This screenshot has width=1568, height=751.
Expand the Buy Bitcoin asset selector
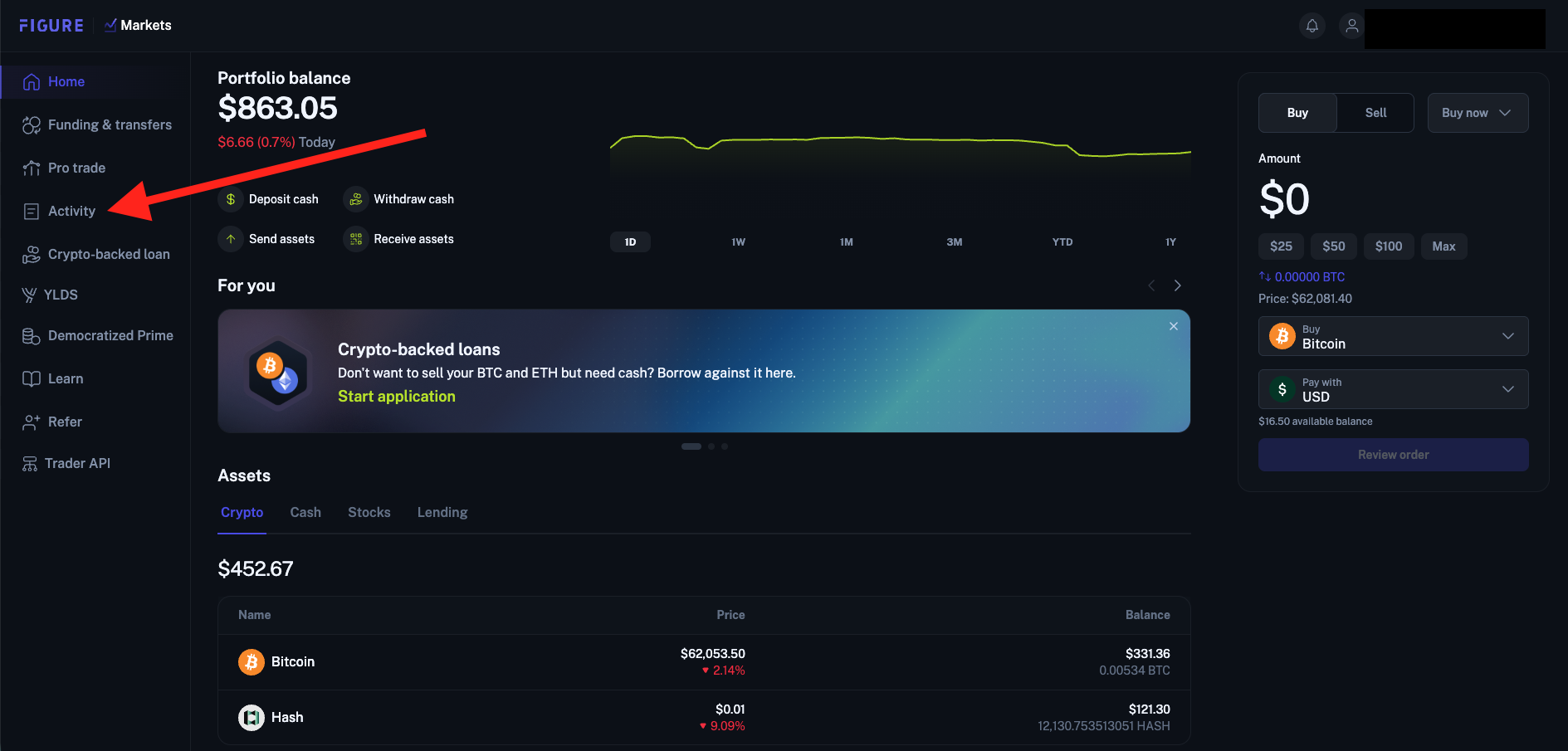1393,336
